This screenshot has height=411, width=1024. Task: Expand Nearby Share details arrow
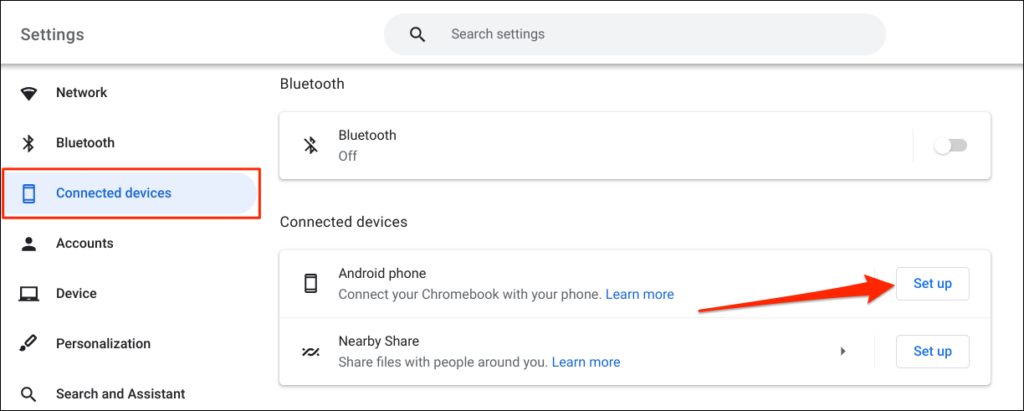tap(843, 351)
